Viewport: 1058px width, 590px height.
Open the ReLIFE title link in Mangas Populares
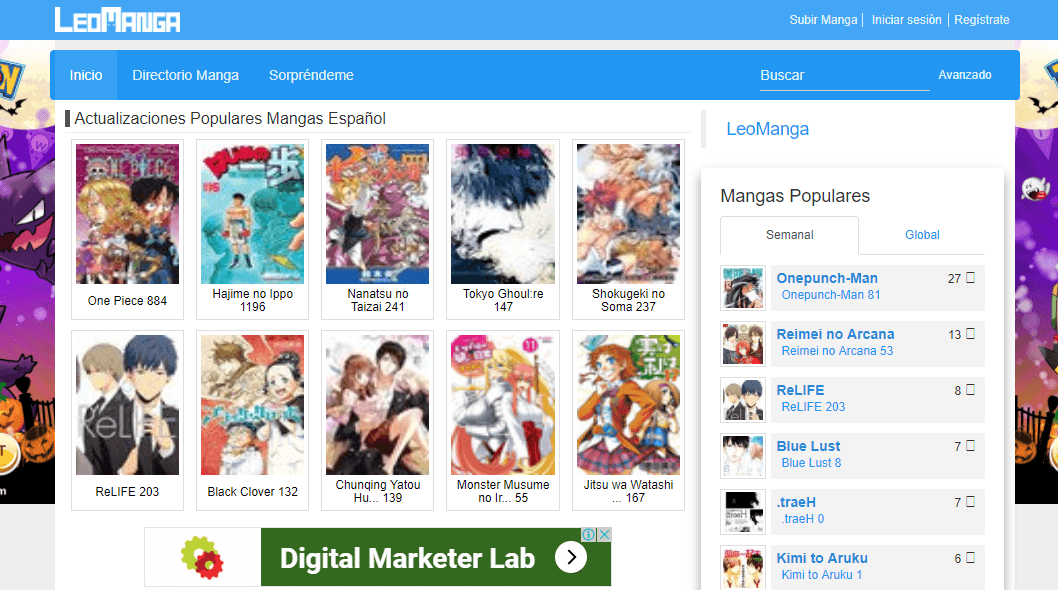(800, 390)
